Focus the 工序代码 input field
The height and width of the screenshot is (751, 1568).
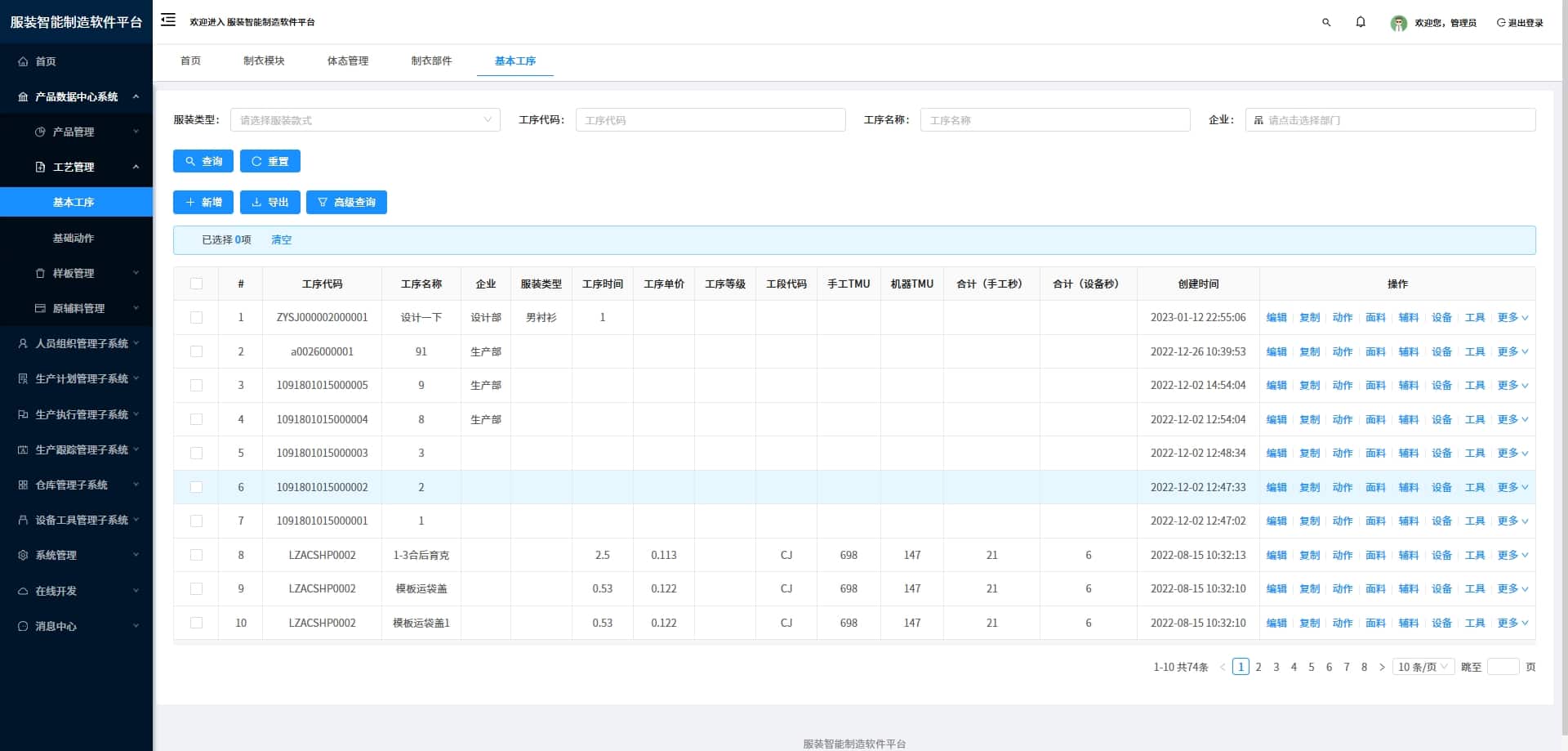point(710,120)
